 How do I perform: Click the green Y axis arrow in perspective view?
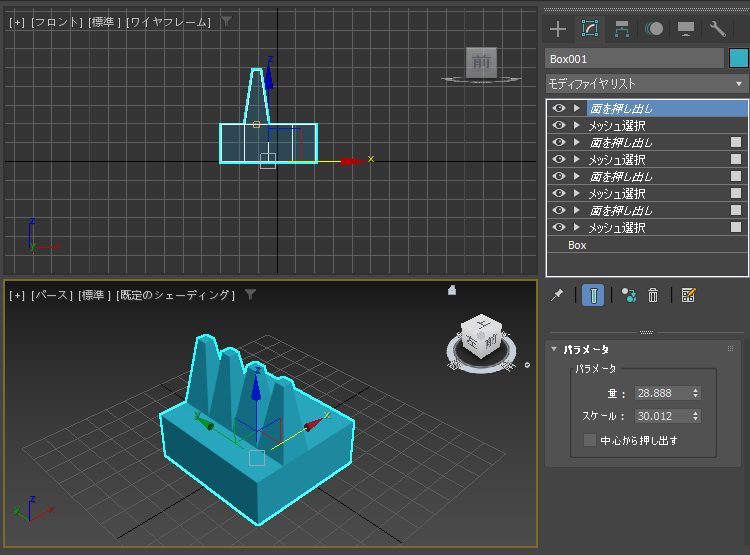click(204, 422)
